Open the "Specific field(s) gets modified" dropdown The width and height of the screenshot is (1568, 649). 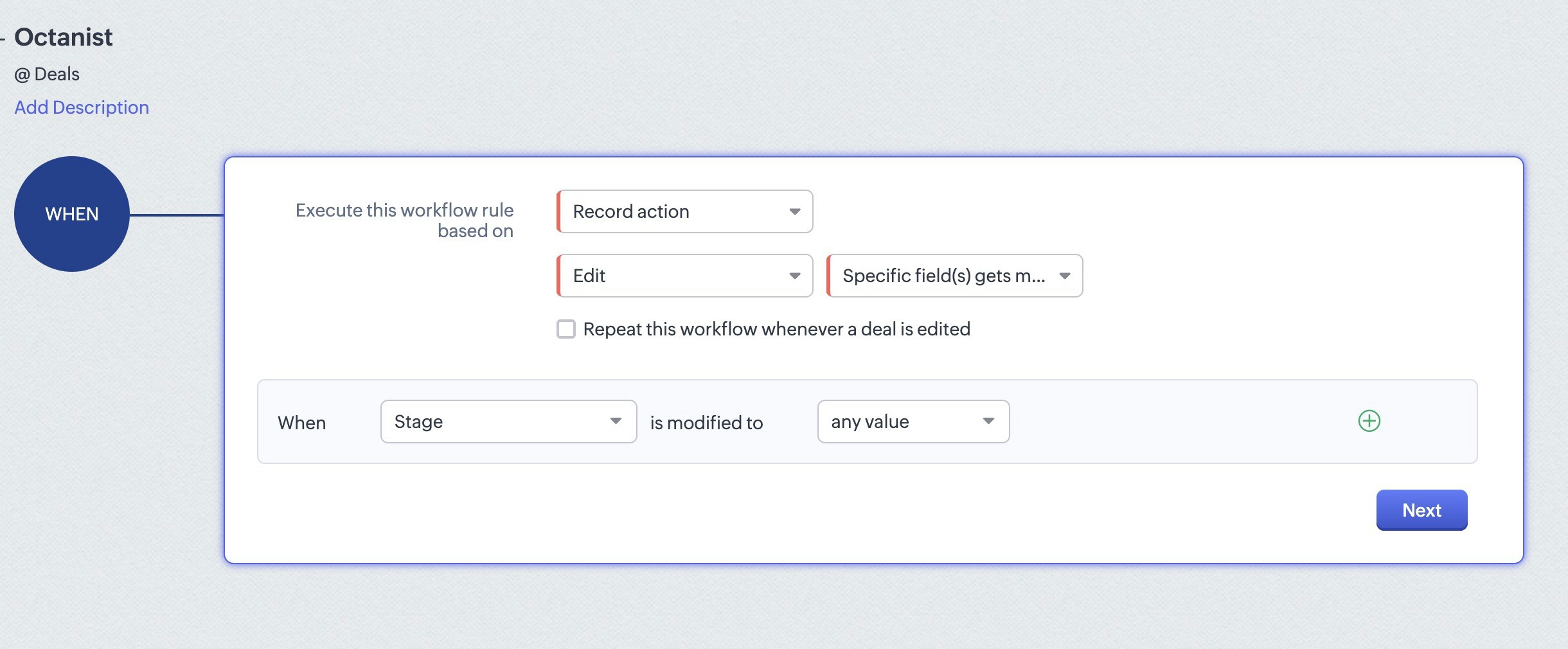(954, 275)
